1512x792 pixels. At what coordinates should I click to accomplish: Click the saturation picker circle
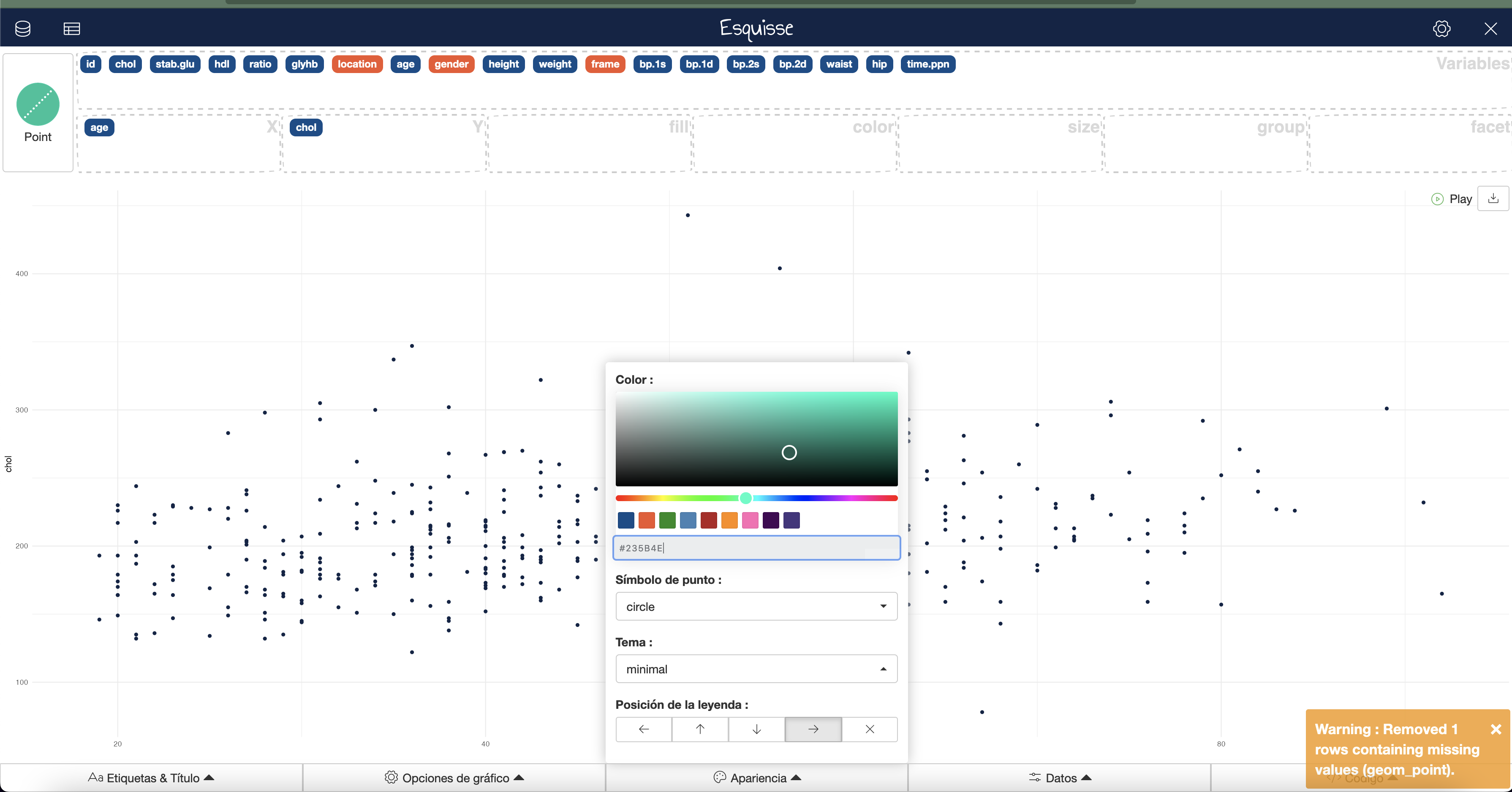tap(789, 452)
